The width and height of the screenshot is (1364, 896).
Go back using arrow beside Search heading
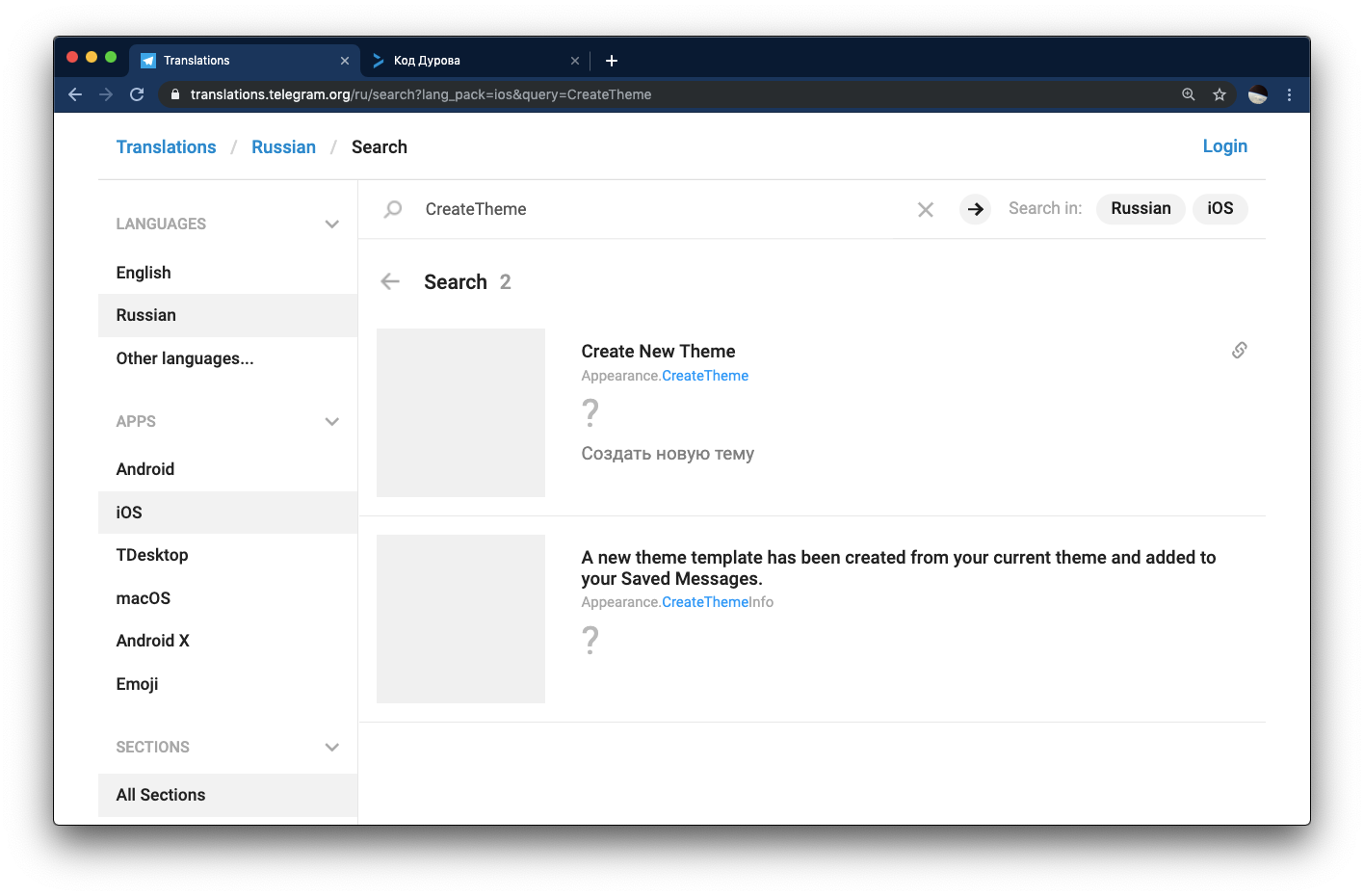click(x=390, y=281)
